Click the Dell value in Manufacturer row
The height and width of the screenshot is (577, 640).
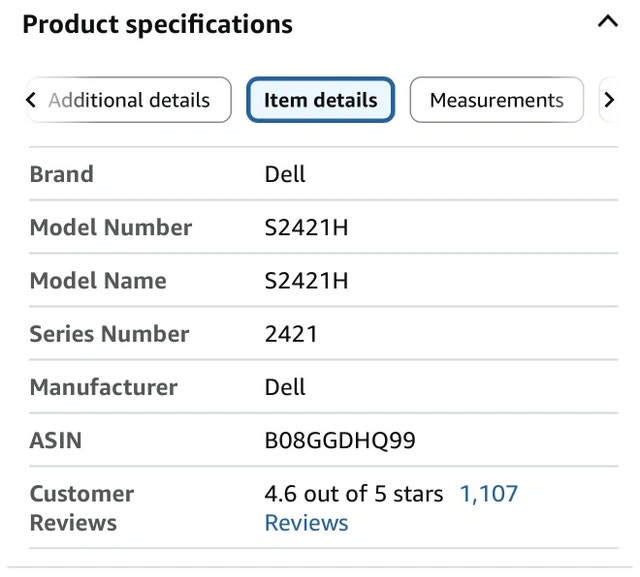tap(285, 387)
